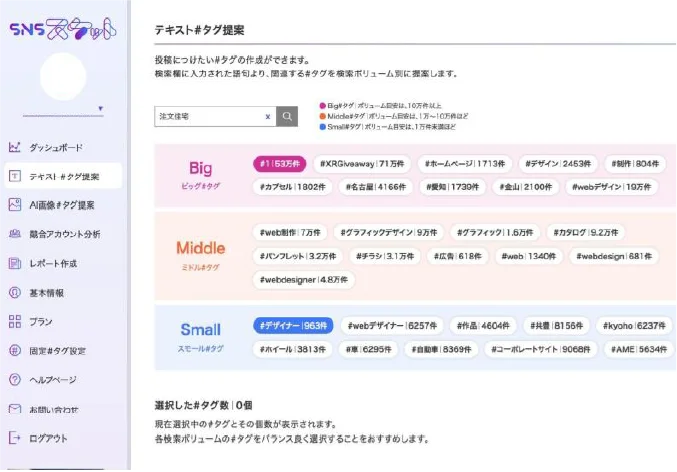677x472 pixels.
Task: Expand the account dropdown arrow under avatar
Action: [101, 108]
